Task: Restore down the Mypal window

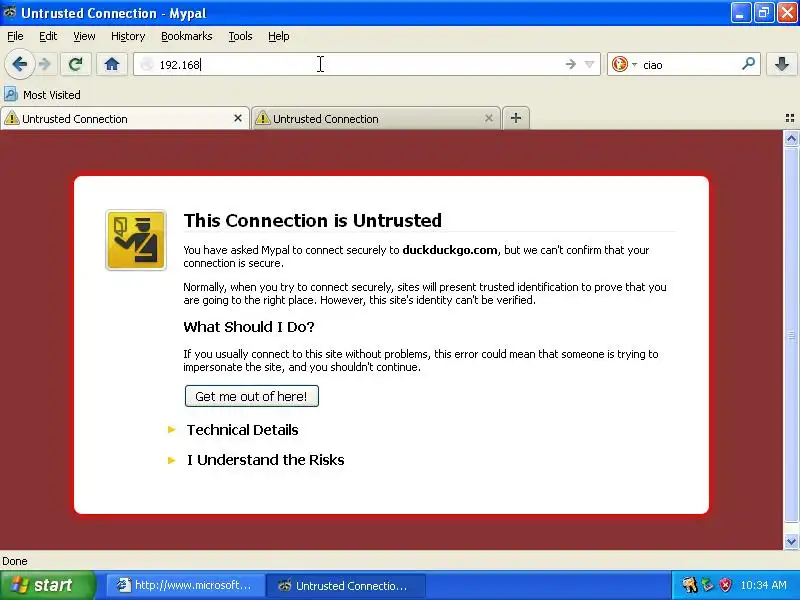Action: point(764,13)
